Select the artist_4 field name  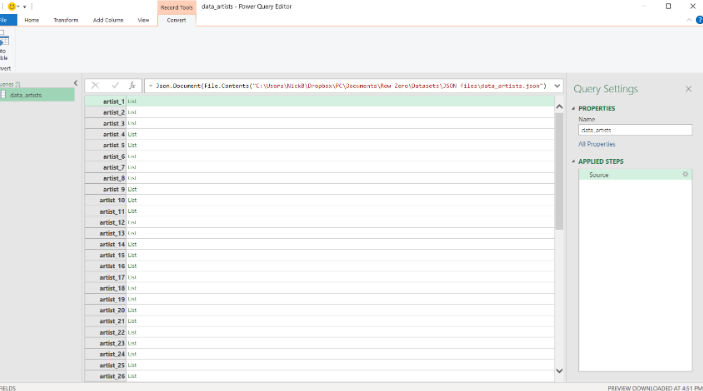[x=114, y=135]
